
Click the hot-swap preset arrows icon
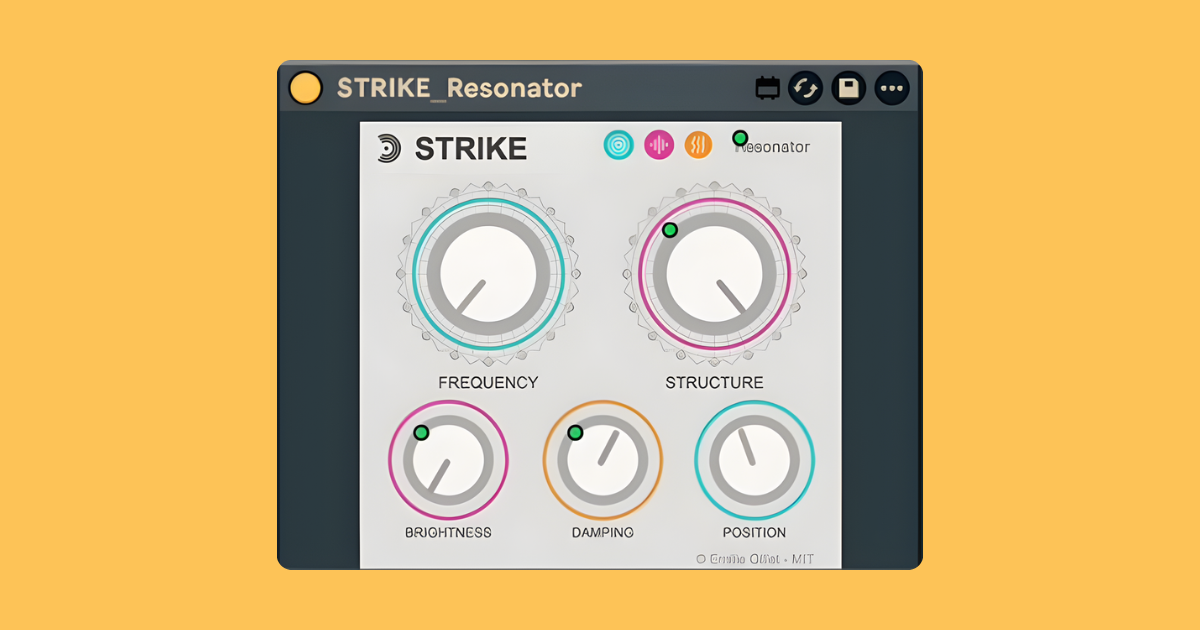coord(805,88)
